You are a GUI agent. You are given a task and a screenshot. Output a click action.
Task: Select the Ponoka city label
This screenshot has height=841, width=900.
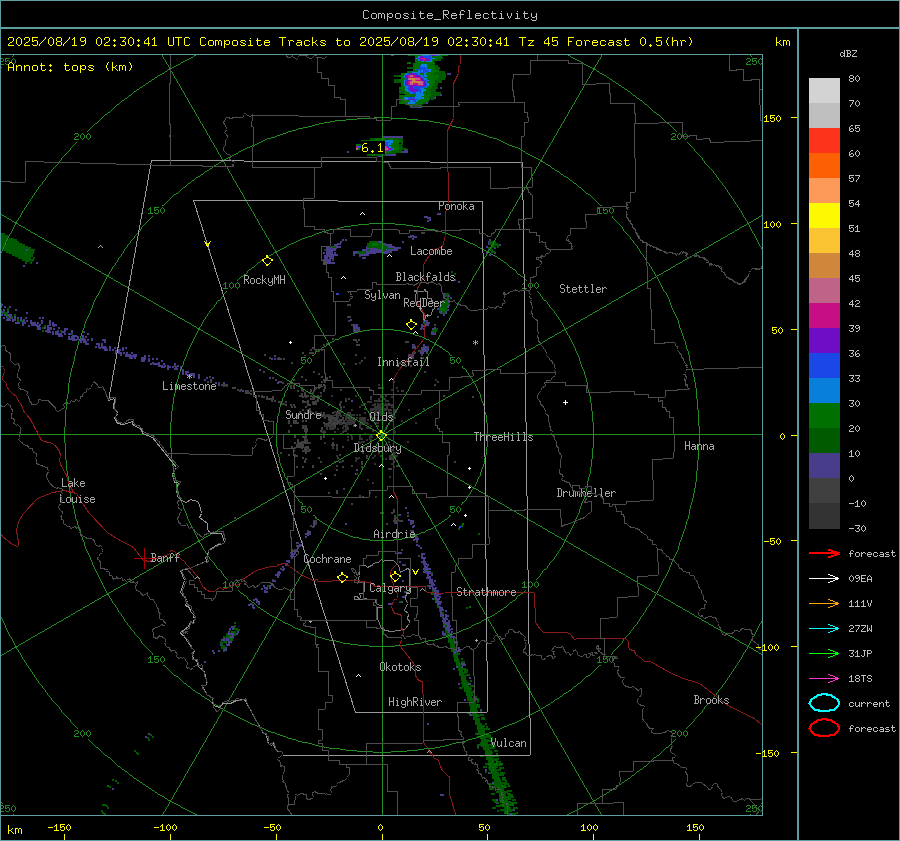456,206
